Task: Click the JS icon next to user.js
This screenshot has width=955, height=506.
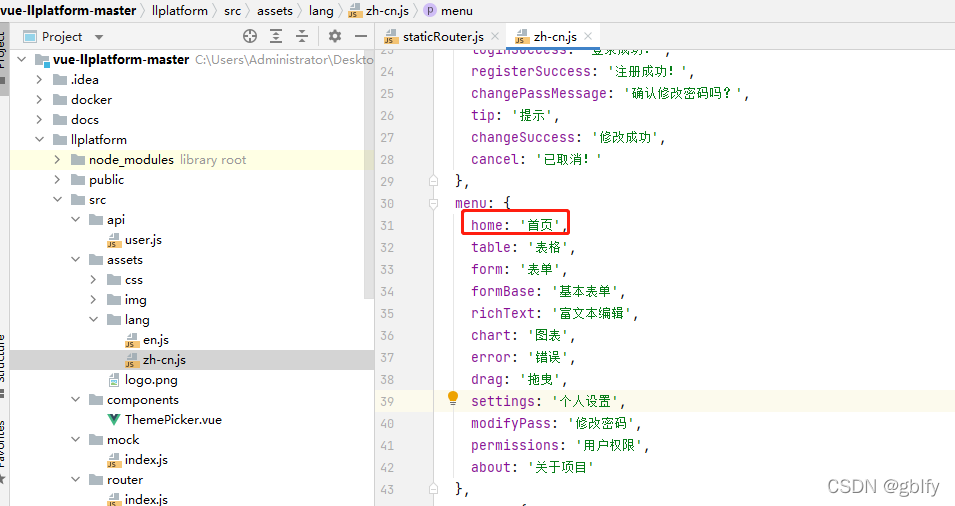Action: [x=114, y=241]
